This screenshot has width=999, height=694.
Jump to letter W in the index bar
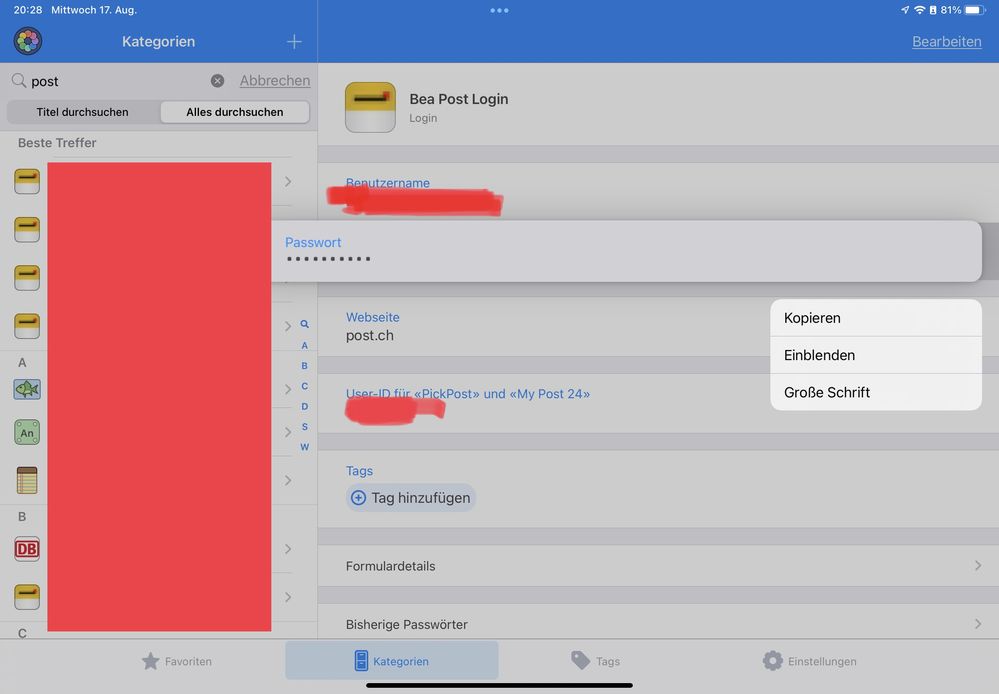(x=305, y=447)
